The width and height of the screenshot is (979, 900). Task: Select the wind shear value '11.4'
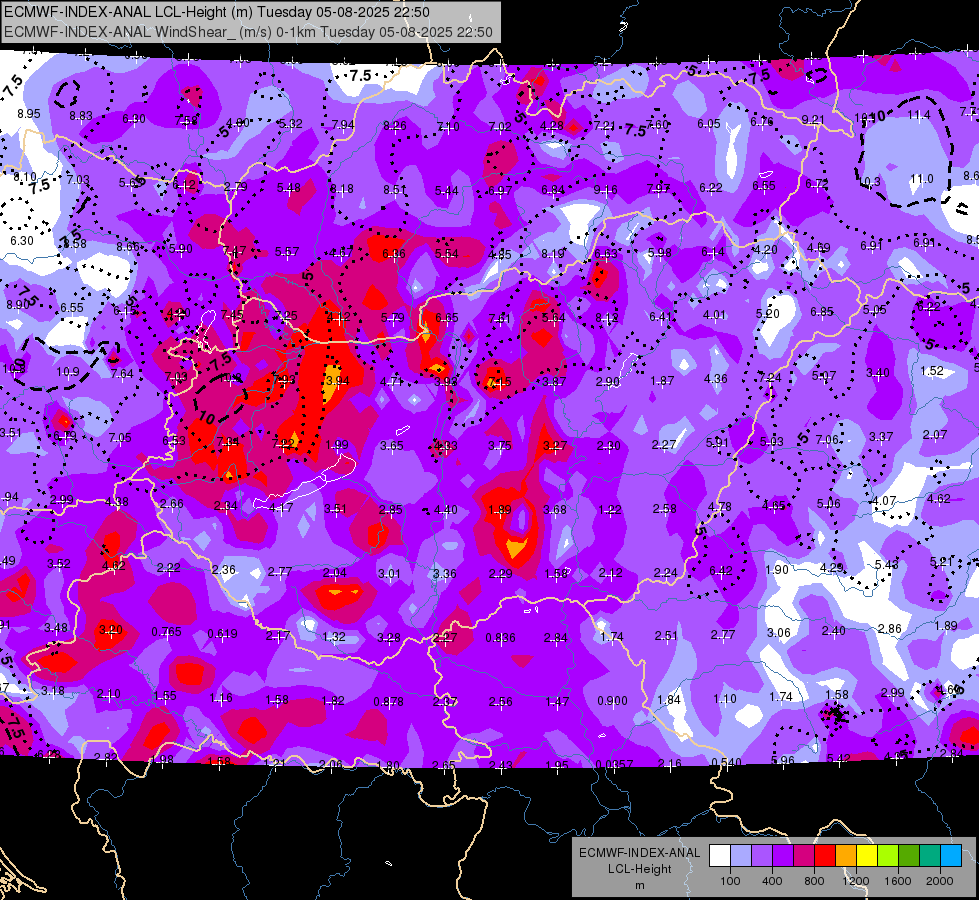918,115
